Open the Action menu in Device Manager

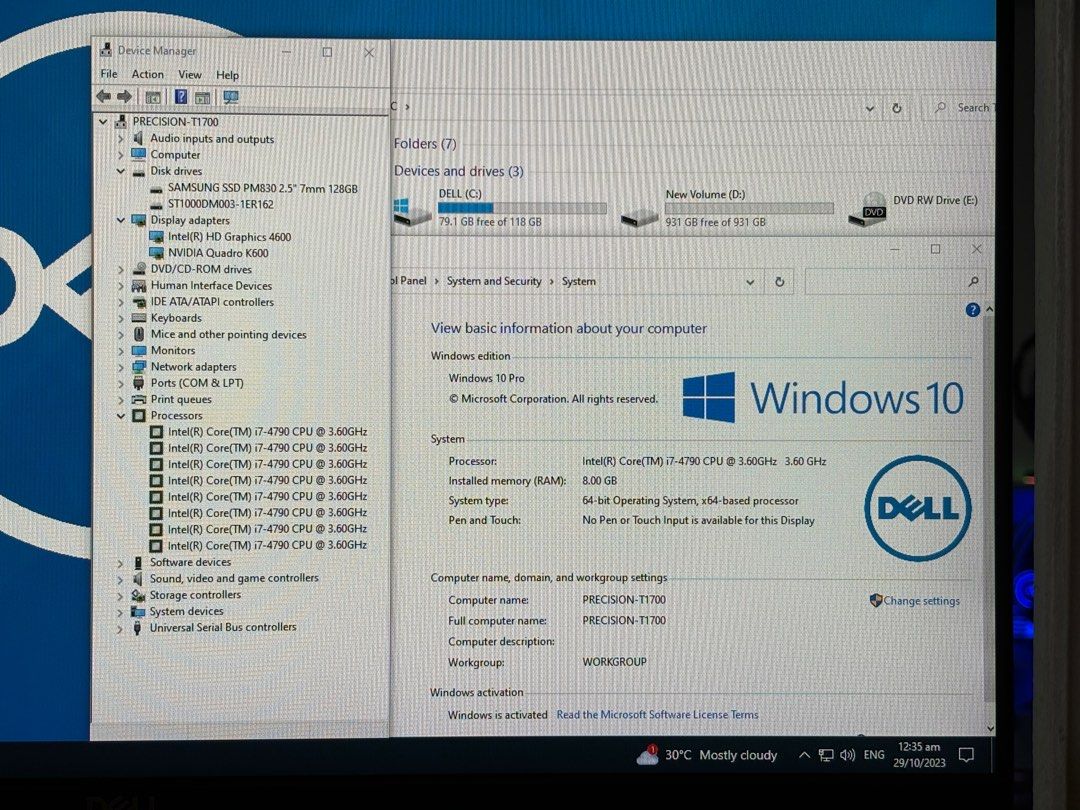point(147,74)
